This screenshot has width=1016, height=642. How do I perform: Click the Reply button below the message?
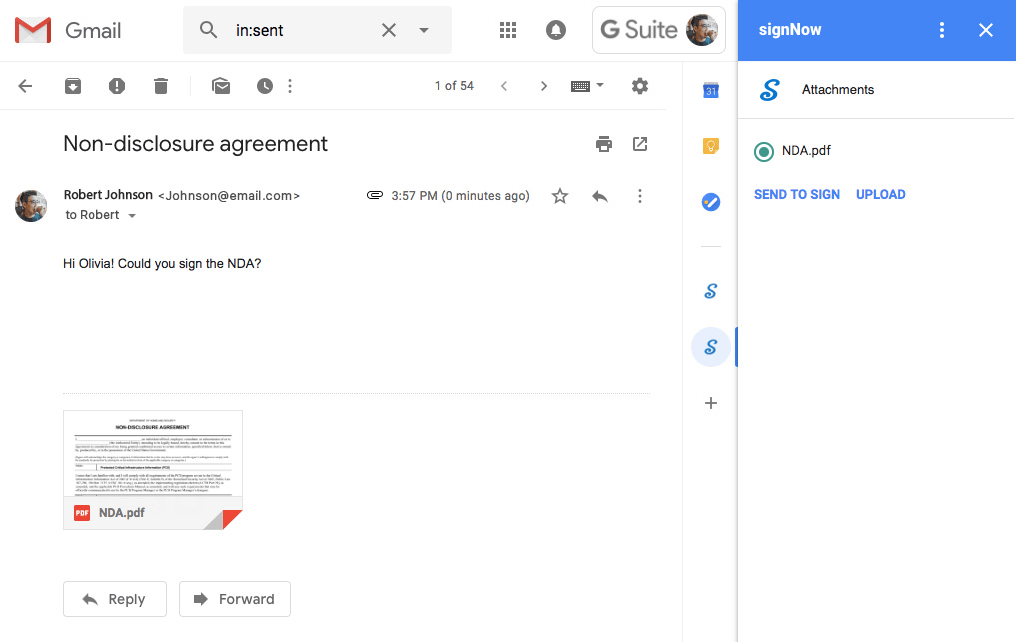(115, 599)
